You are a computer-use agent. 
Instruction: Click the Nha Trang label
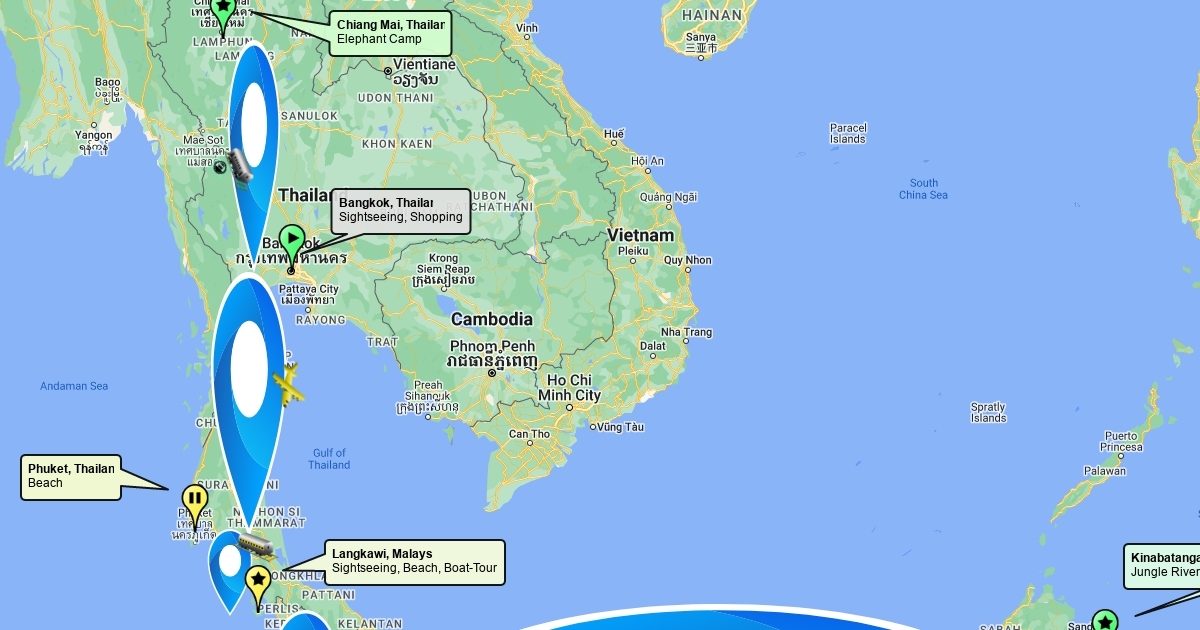tap(686, 332)
